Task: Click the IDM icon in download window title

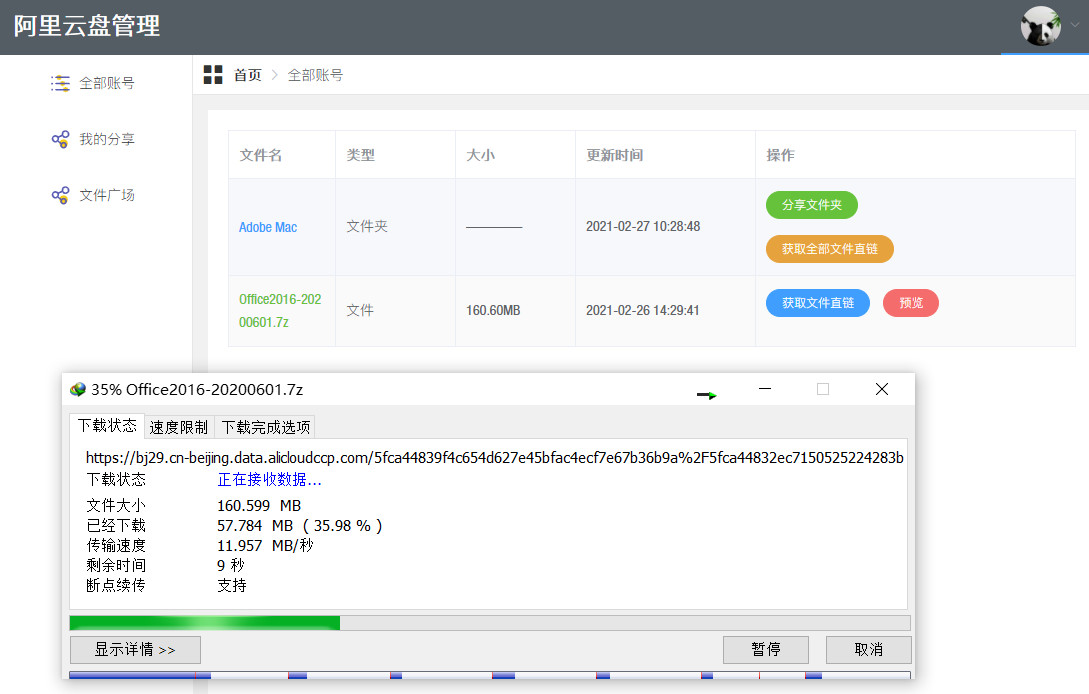Action: coord(78,389)
